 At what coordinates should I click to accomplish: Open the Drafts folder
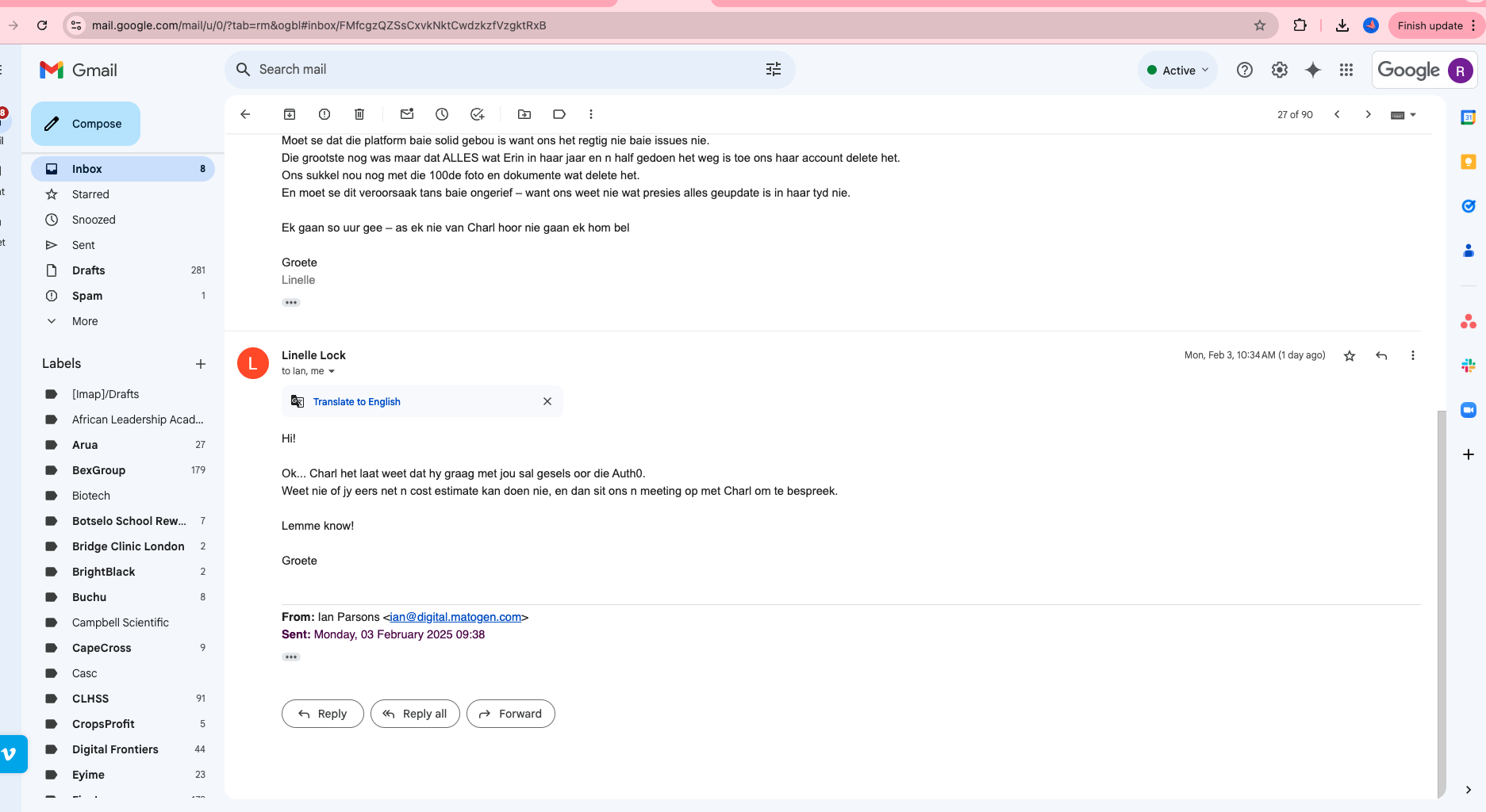point(88,270)
